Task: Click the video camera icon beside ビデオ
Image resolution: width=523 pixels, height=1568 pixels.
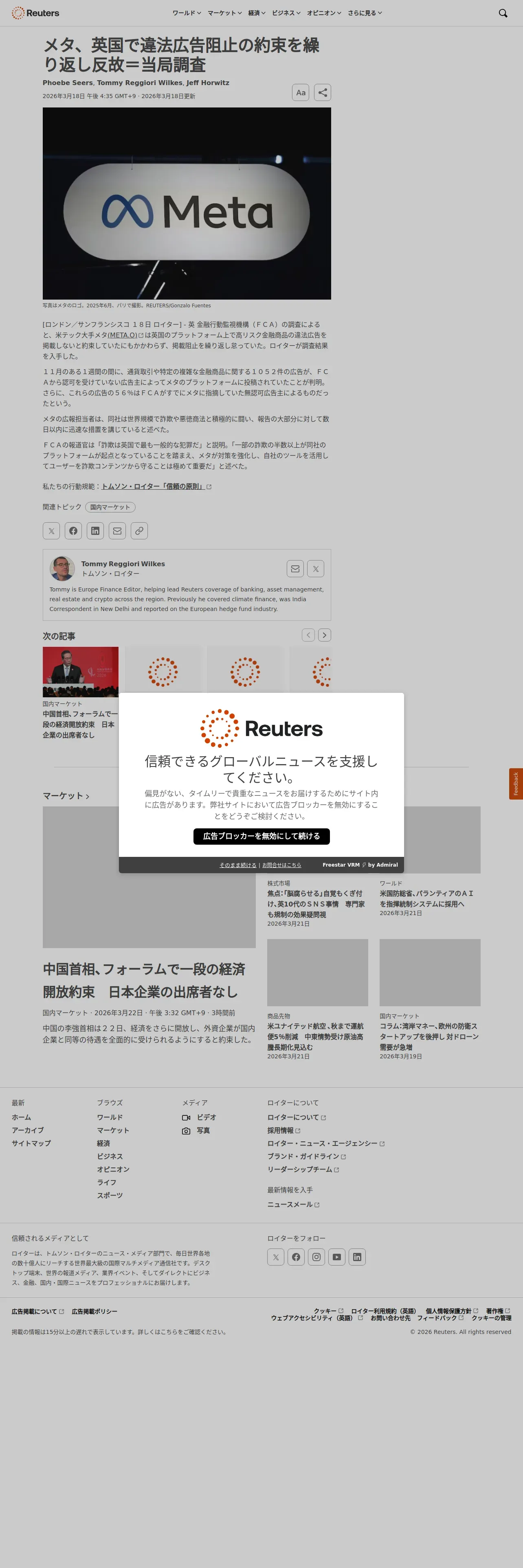Action: click(x=186, y=1117)
